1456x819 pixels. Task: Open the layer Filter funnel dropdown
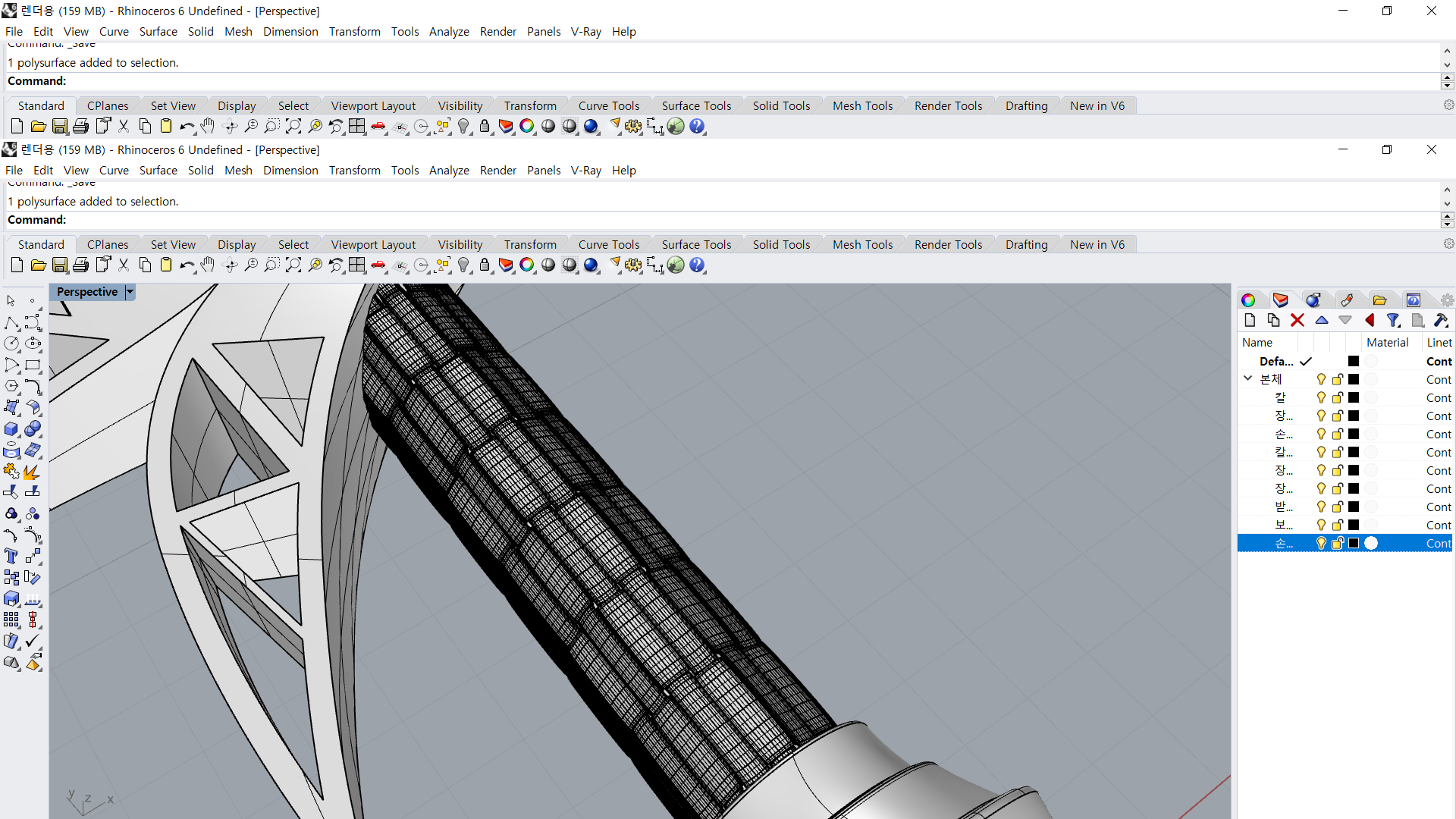[x=1394, y=321]
